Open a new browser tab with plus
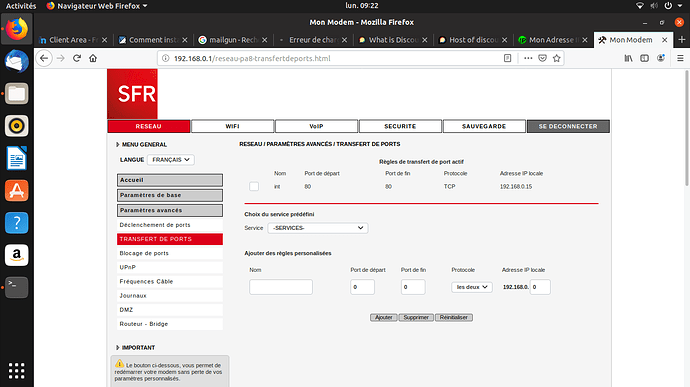Viewport: 690px width, 387px height. coord(682,40)
